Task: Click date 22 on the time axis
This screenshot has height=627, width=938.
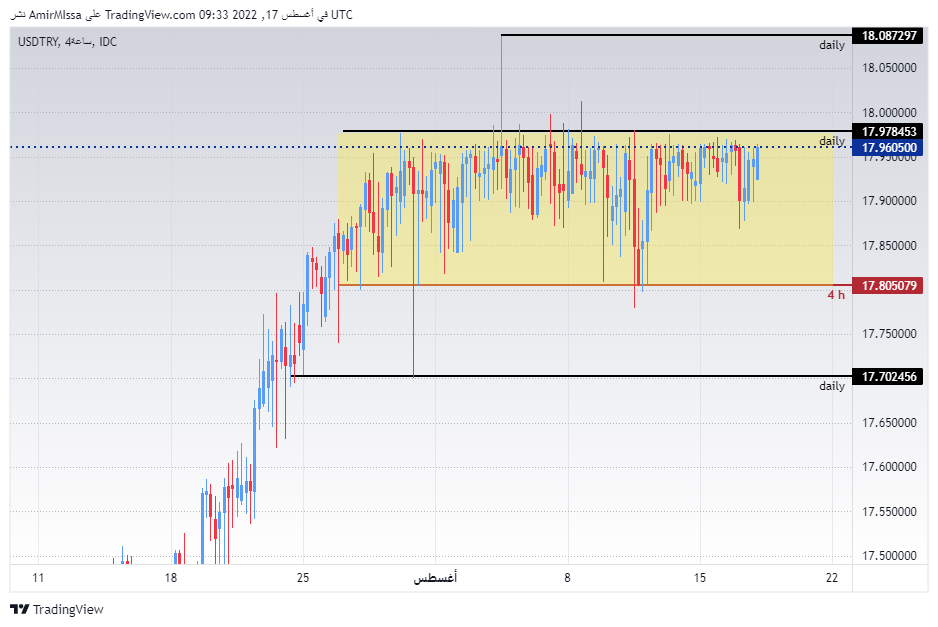Action: (832, 578)
